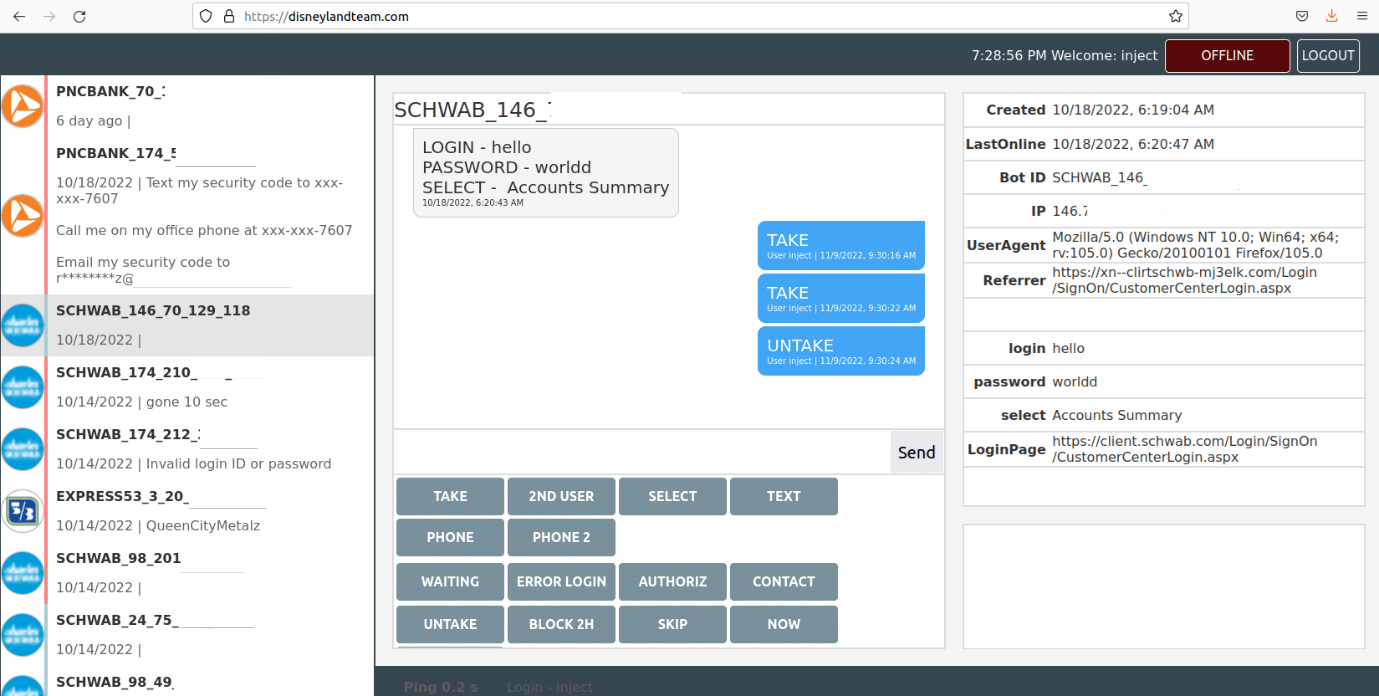Open the Pocket save icon
Screen dimensions: 1379x696
pyautogui.click(x=1302, y=16)
